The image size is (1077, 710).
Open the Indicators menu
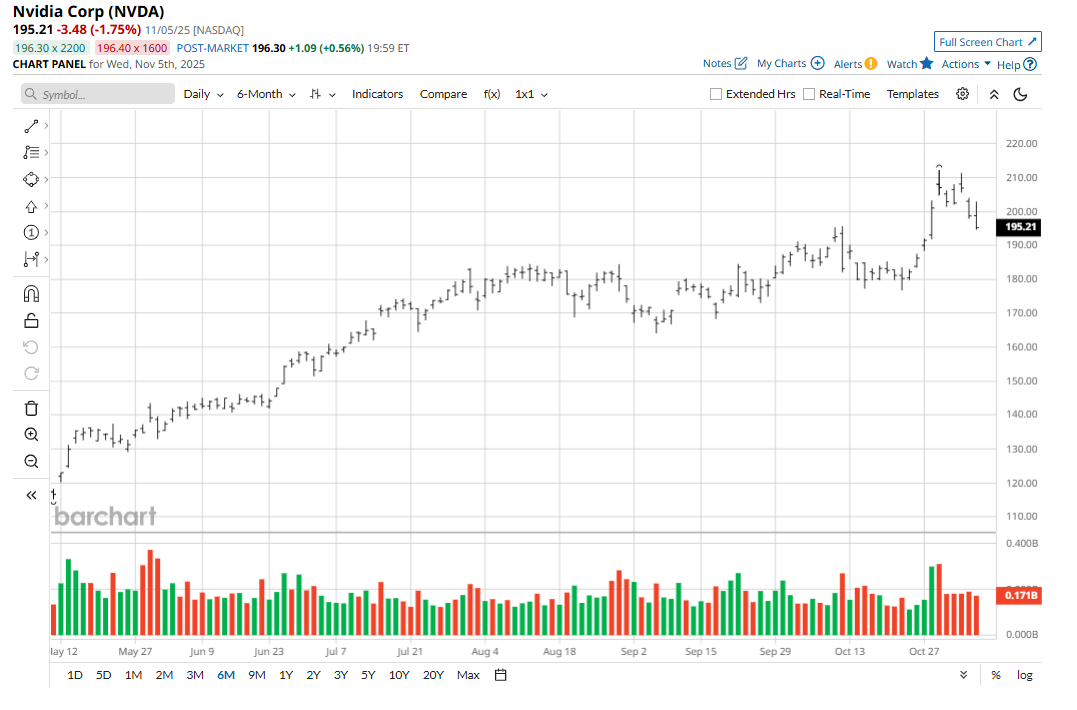coord(377,94)
